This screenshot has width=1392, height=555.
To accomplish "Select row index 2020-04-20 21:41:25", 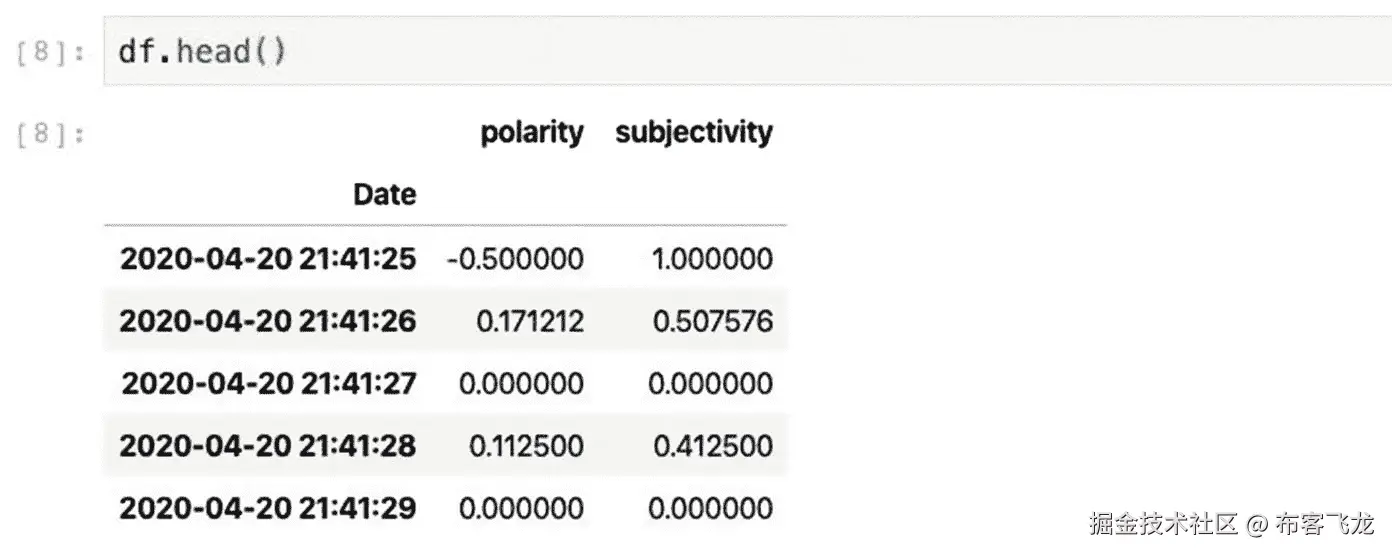I will click(268, 259).
